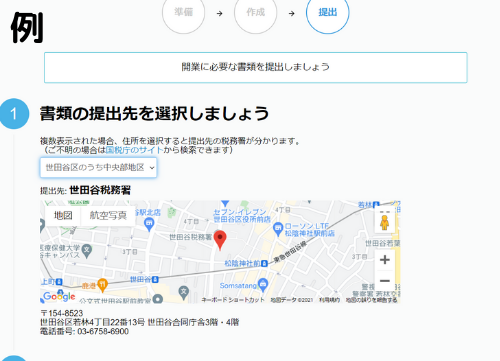Click the 松陰神社前 station icon
500x361 pixels.
tap(264, 263)
